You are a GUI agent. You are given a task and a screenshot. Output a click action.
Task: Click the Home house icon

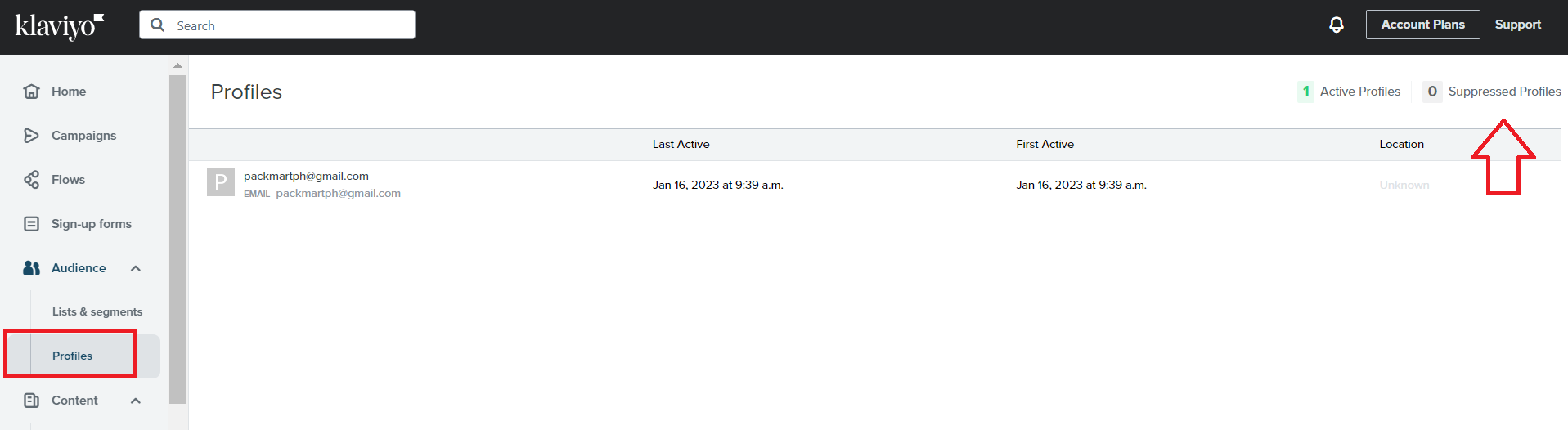tap(31, 92)
